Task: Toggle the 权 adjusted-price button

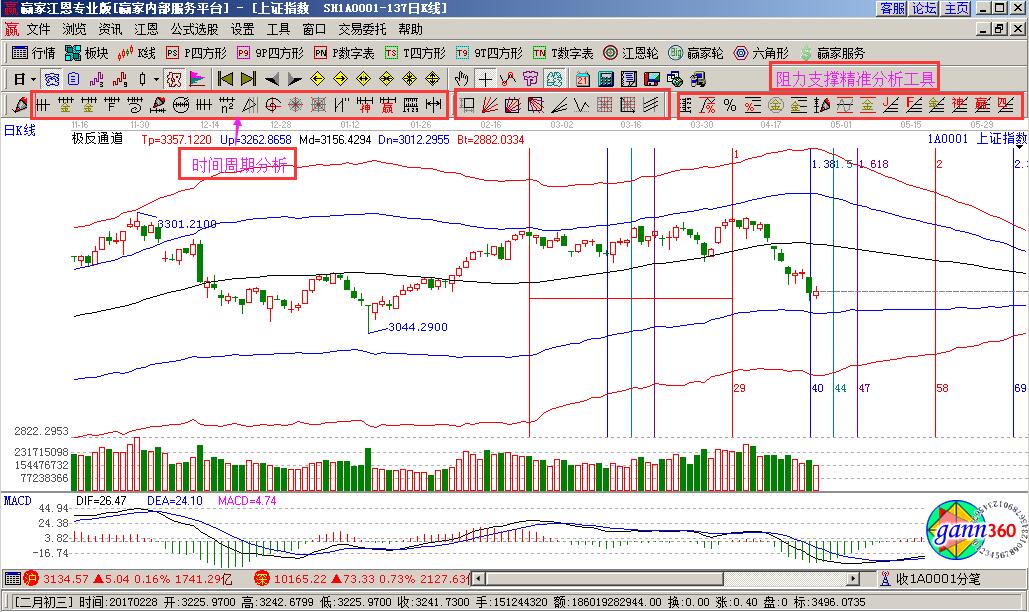Action: 173,79
